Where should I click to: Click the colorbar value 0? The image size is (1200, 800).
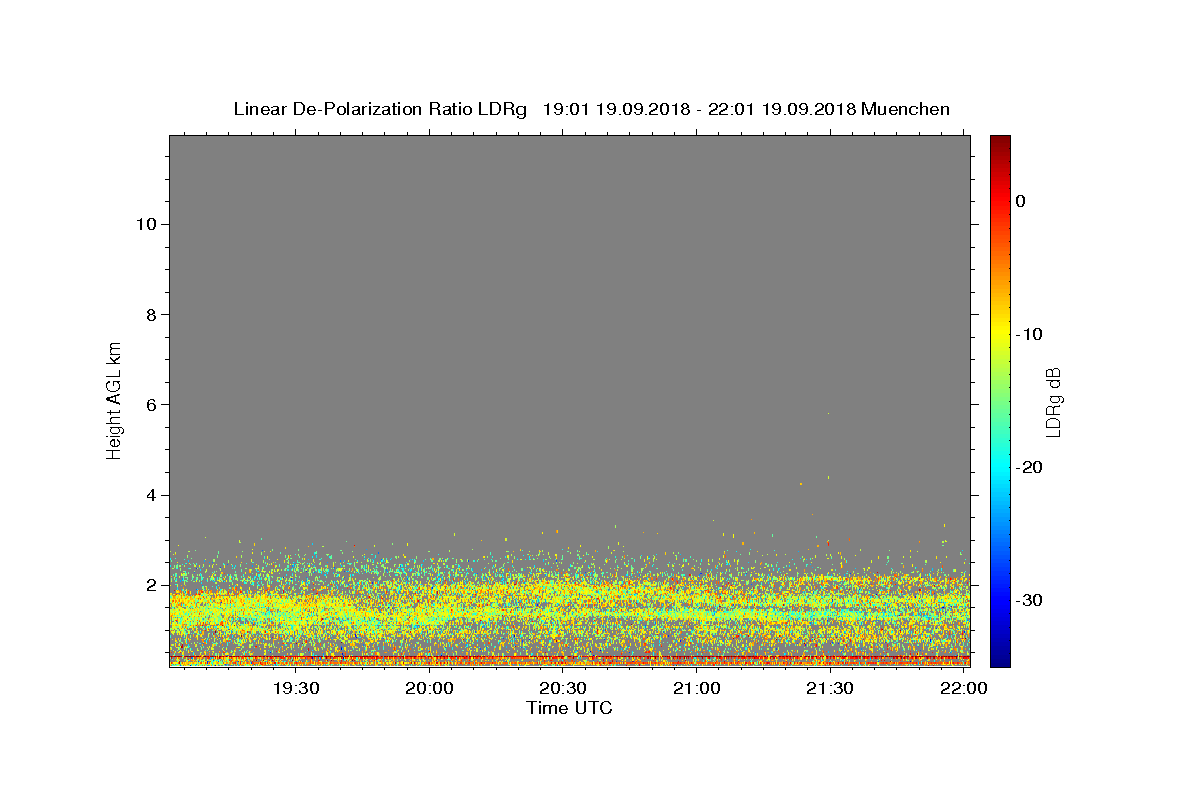(1021, 201)
